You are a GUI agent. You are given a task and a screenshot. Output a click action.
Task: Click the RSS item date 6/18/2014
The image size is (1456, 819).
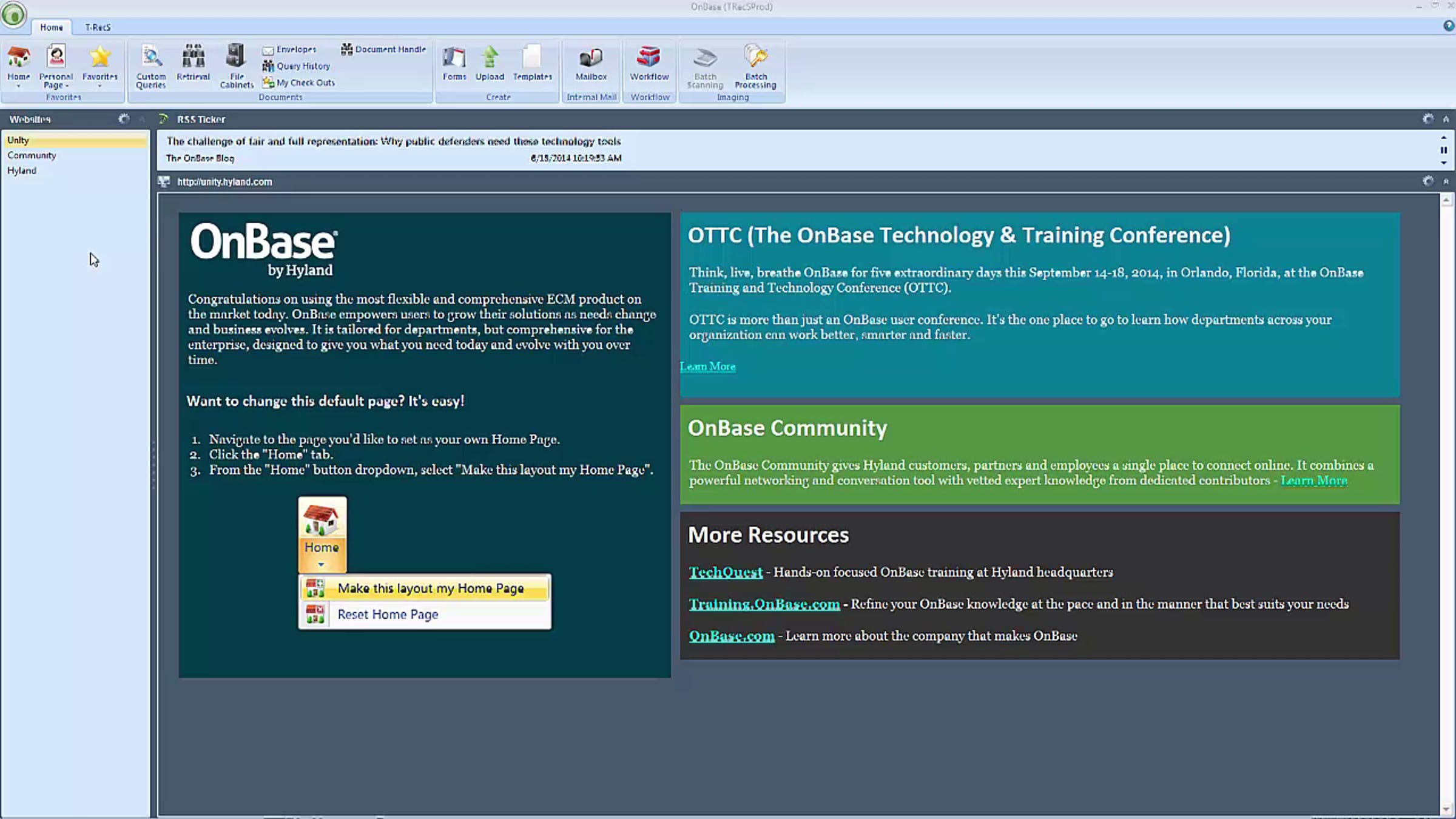pyautogui.click(x=576, y=158)
